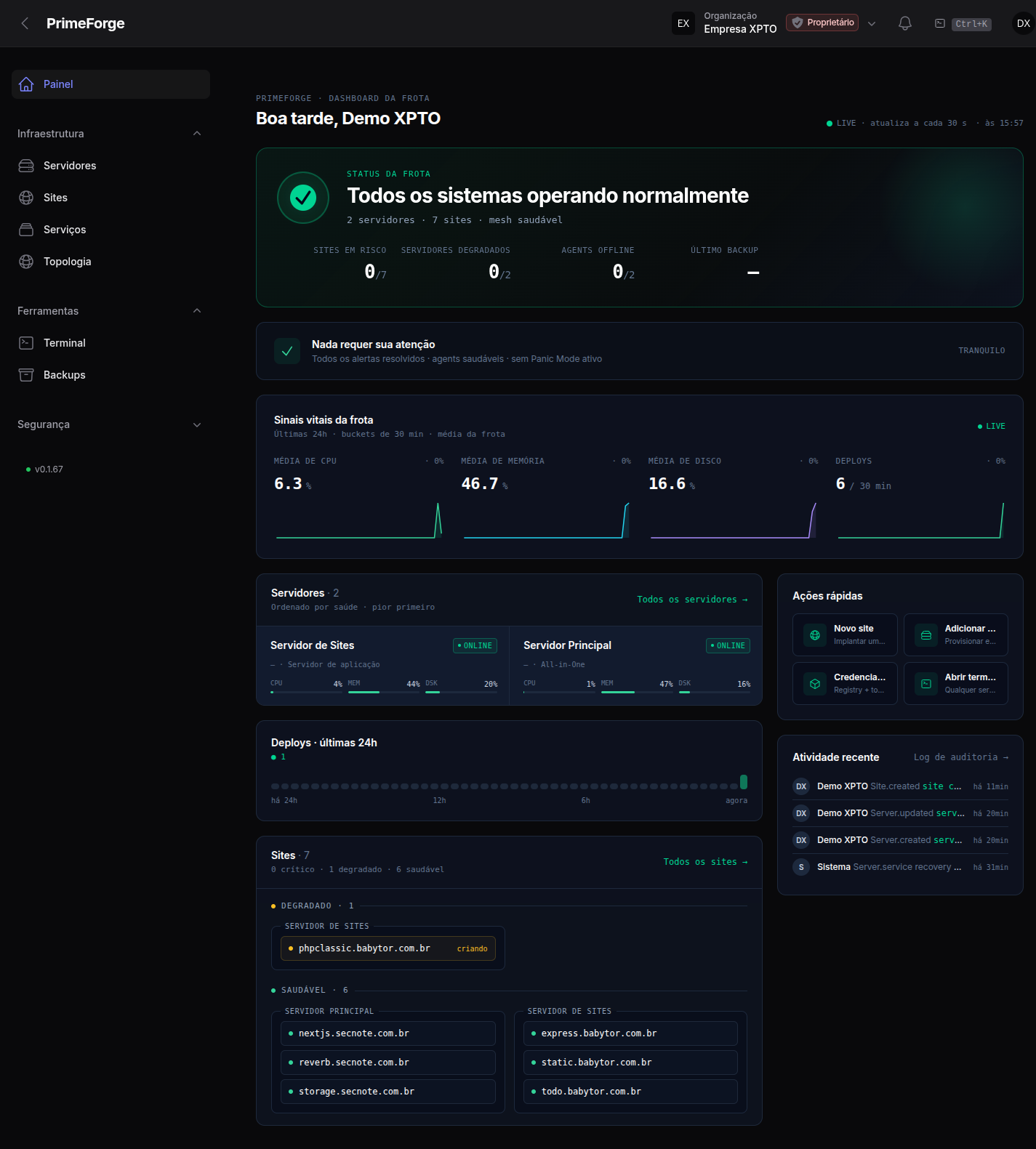Screen dimensions: 1036x1149
Task: Click DX avatar on Site.created activity row
Action: coord(801,786)
